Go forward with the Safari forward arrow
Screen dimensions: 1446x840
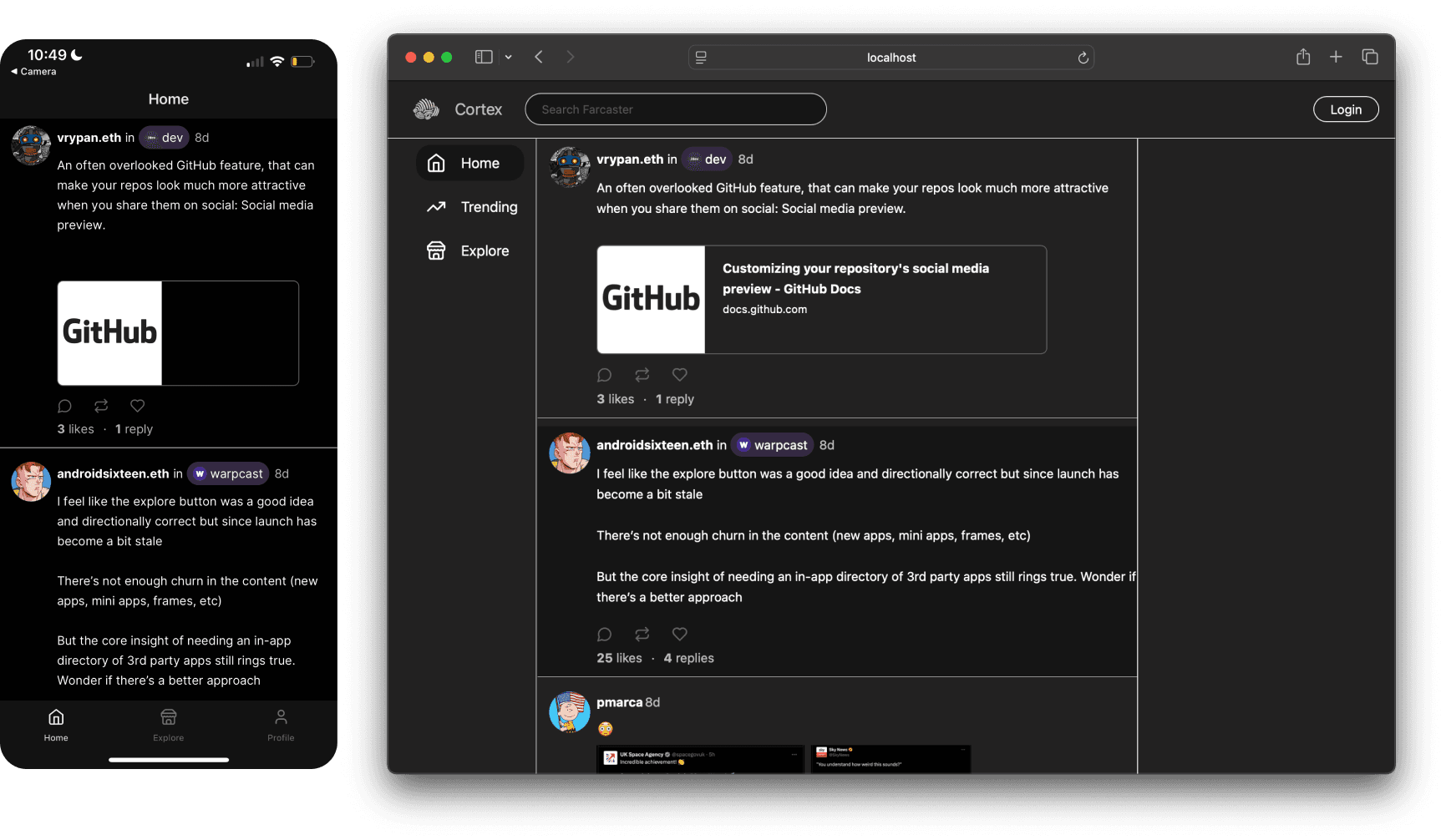(x=571, y=57)
